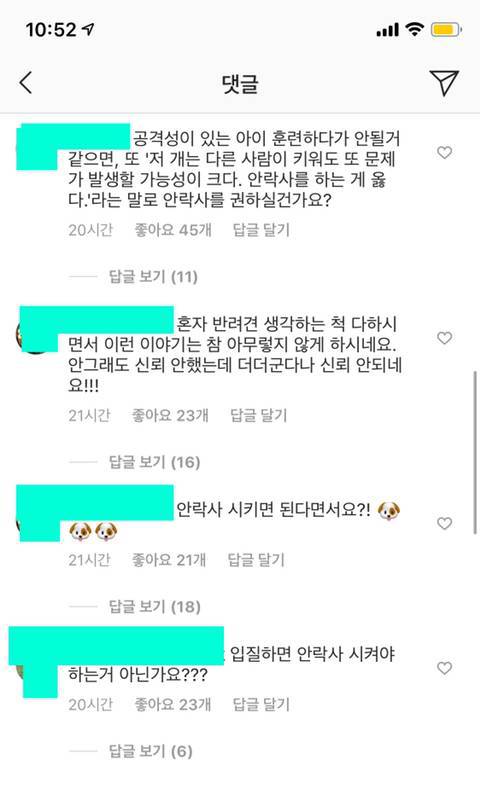Tap 답글 달기 under the 23-like 반려견 comment

click(258, 415)
